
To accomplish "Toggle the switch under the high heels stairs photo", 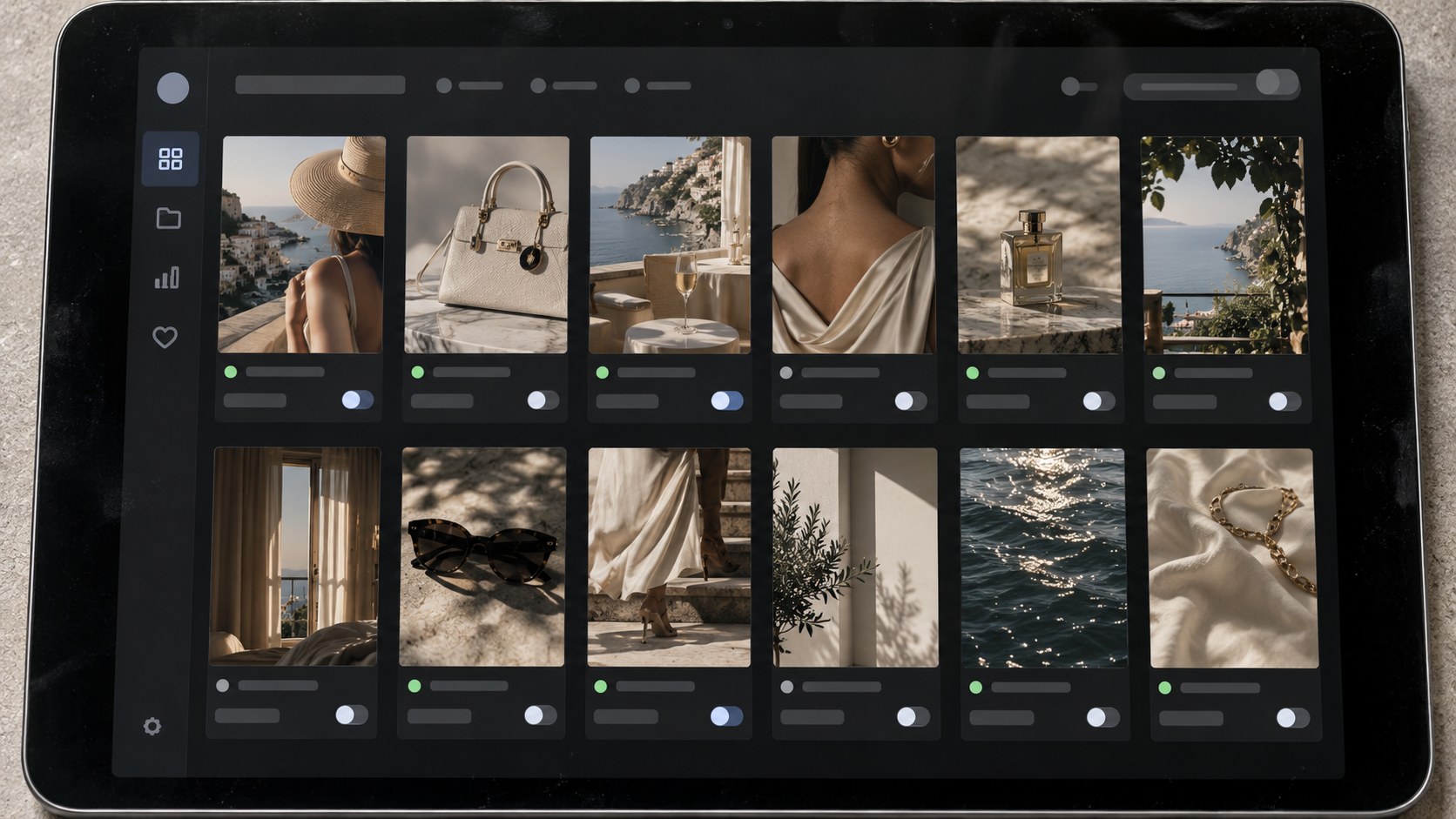I will tap(726, 716).
